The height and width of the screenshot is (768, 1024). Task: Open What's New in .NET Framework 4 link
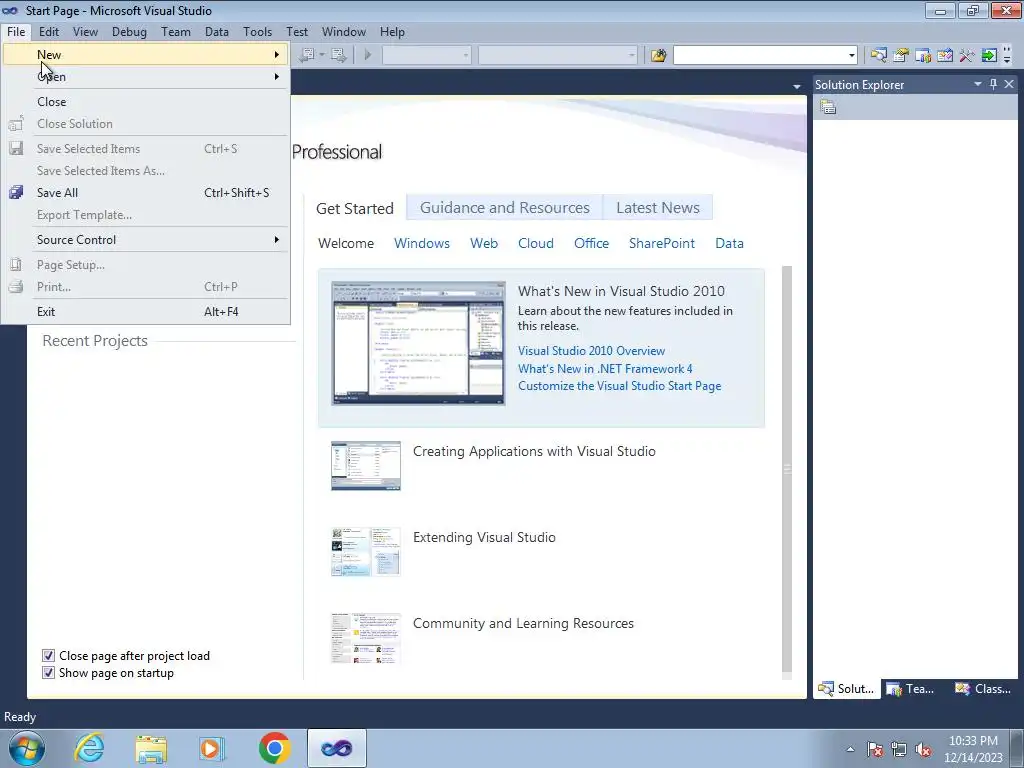coord(605,368)
